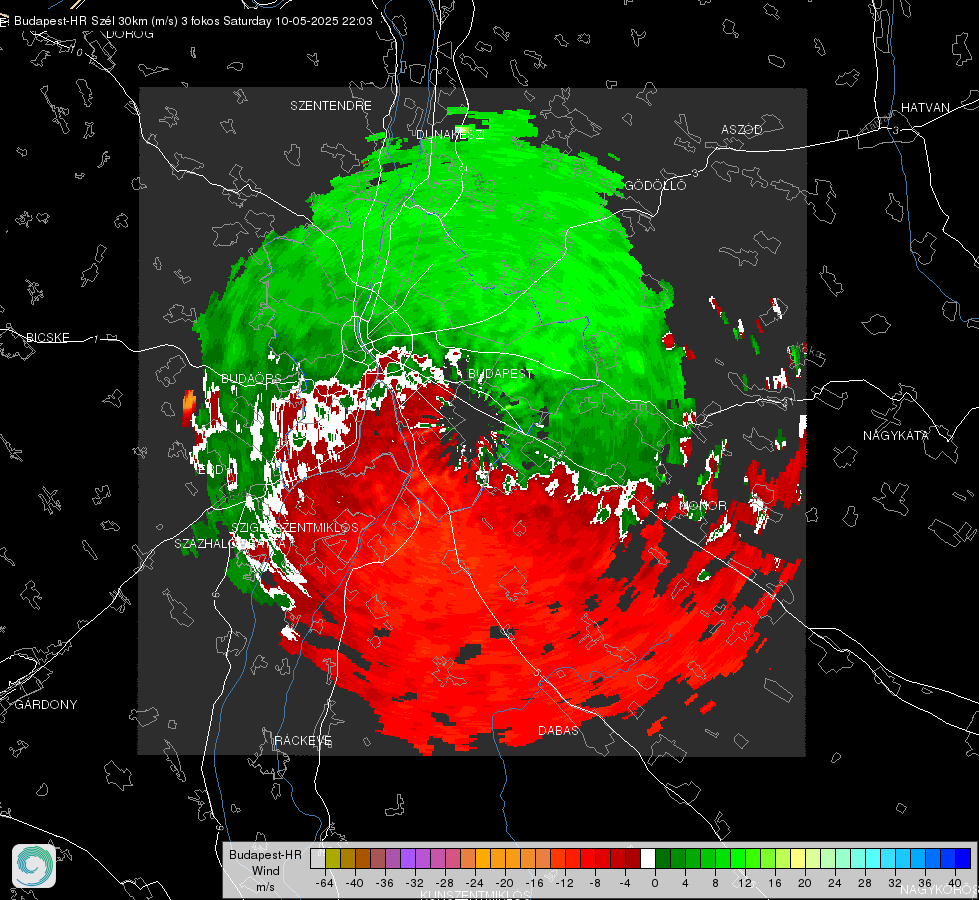This screenshot has width=979, height=900.
Task: Click the -24 legend tick value
Action: click(475, 883)
